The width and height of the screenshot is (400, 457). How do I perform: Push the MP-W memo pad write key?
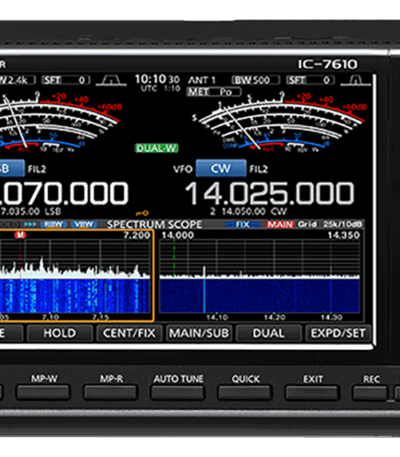pyautogui.click(x=43, y=392)
